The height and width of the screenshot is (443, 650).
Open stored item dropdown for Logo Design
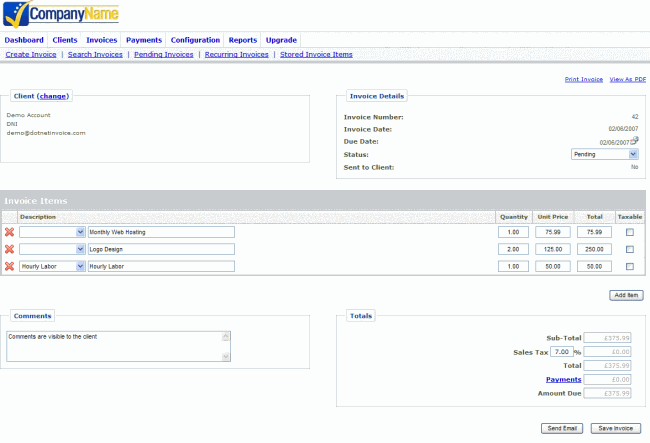[52, 249]
